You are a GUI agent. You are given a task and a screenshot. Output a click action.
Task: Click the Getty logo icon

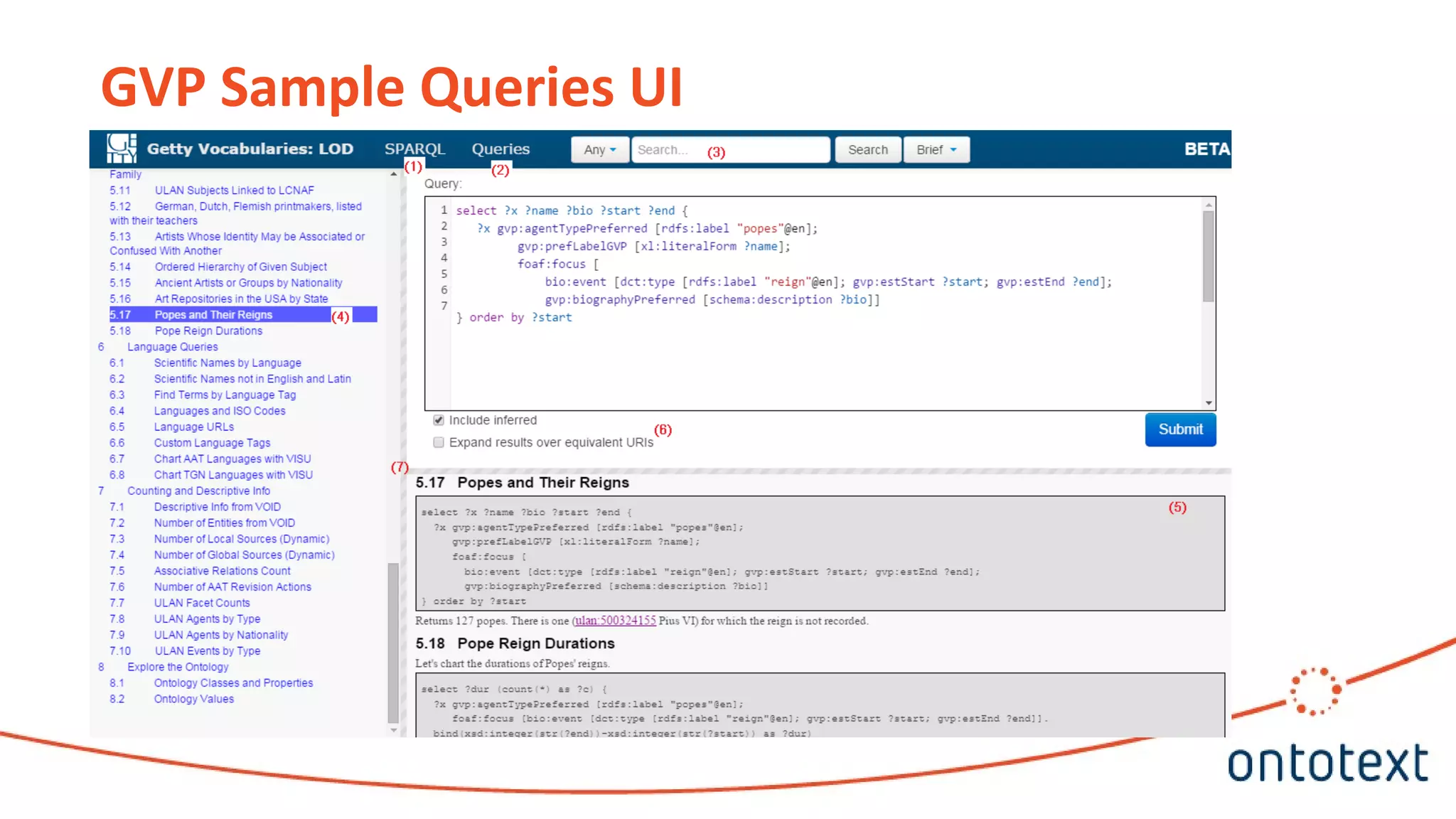click(x=121, y=149)
